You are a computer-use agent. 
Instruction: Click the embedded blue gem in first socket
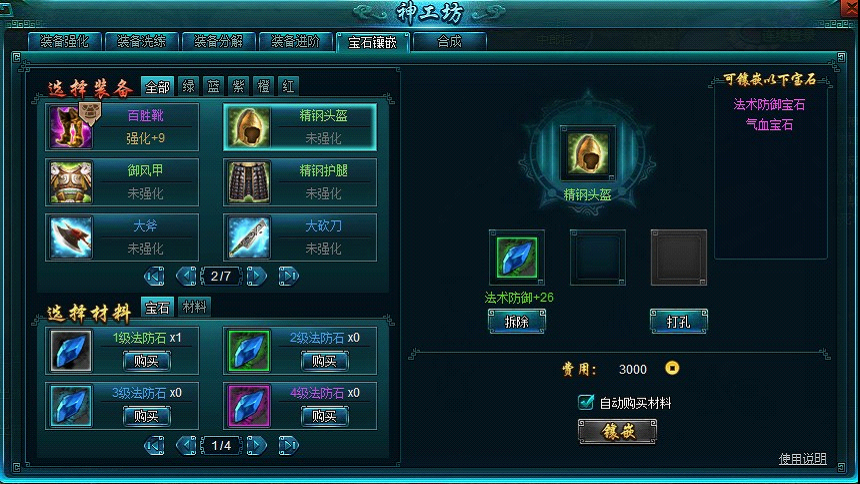pyautogui.click(x=517, y=257)
